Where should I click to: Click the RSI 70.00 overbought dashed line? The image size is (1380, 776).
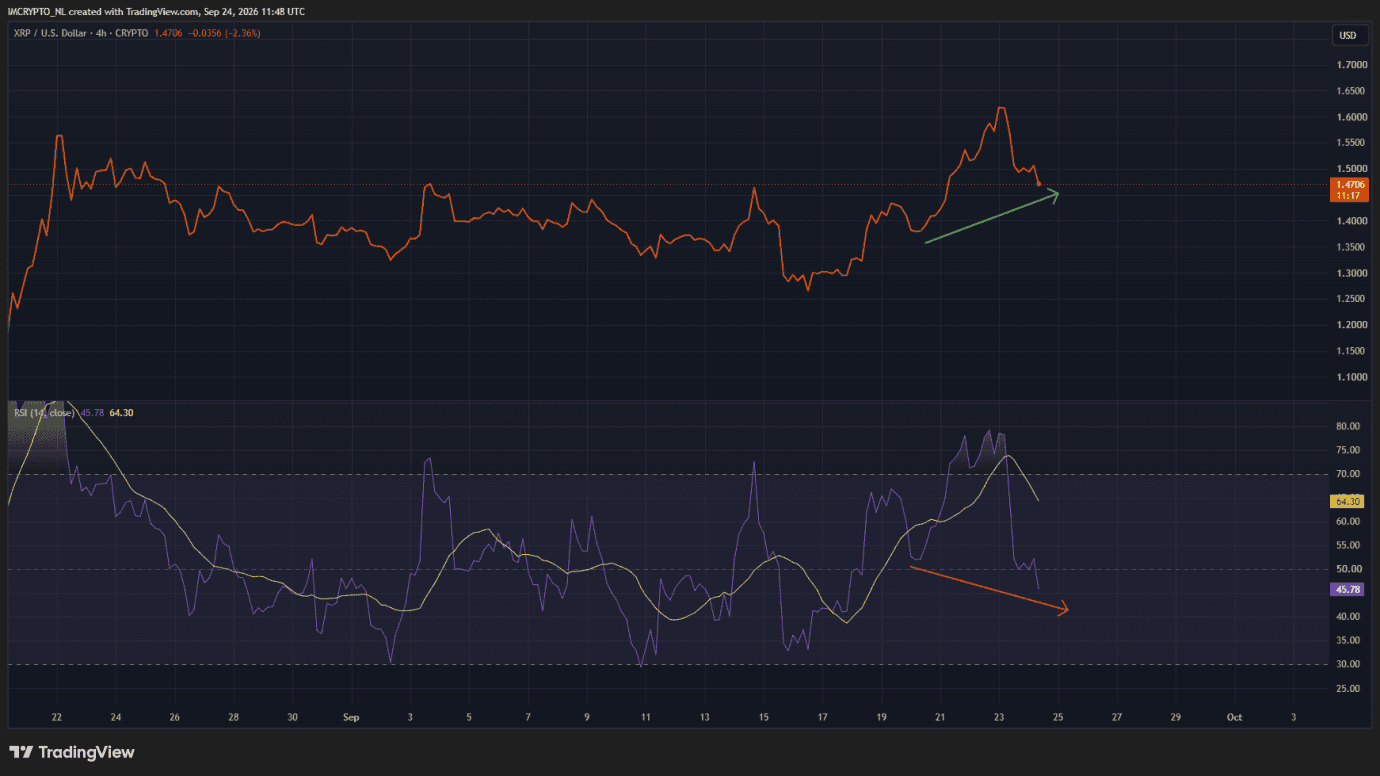665,474
